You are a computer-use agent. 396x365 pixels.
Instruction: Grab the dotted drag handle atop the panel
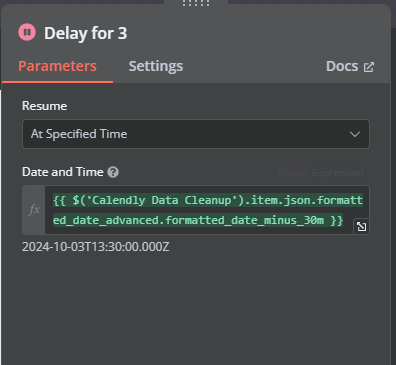click(x=196, y=3)
